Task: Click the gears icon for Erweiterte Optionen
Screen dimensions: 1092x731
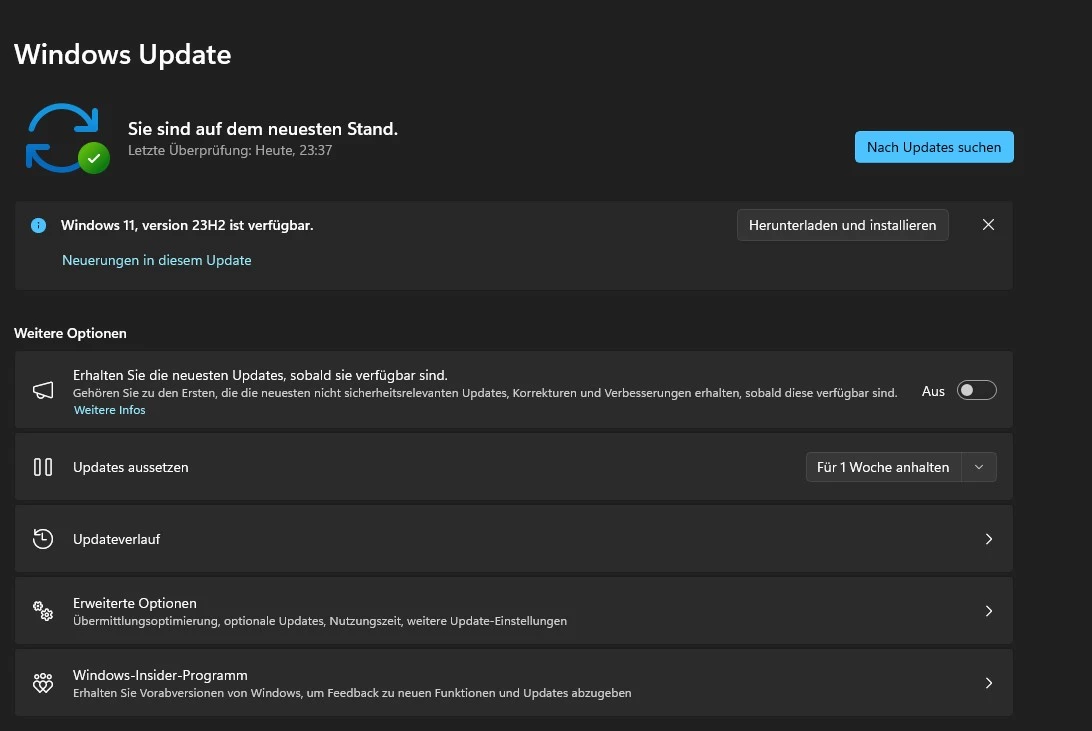Action: (43, 611)
